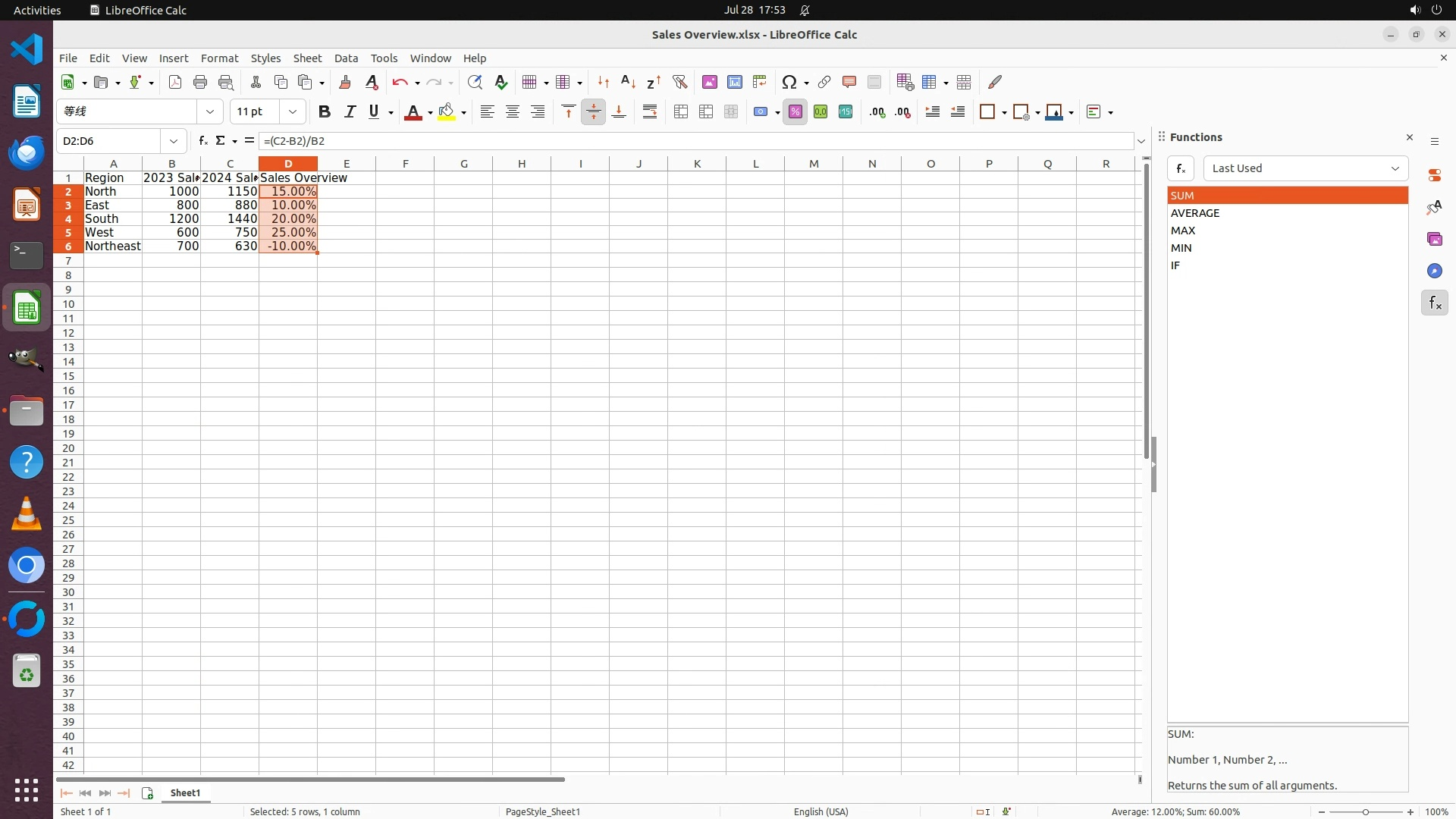Click the Format as Percent icon
Screen dimensions: 1456x819
[795, 112]
